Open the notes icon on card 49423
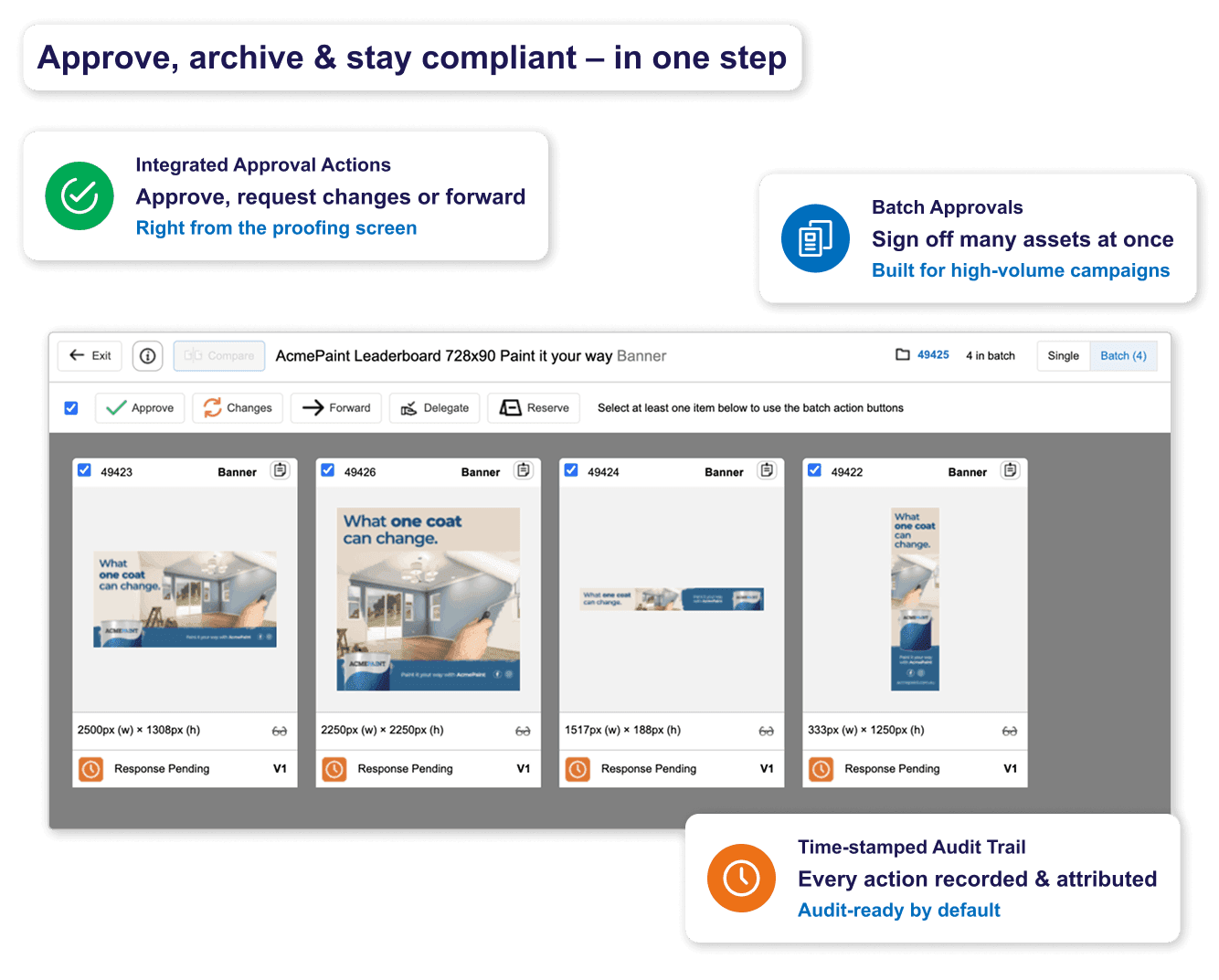The width and height of the screenshot is (1219, 980). [280, 470]
